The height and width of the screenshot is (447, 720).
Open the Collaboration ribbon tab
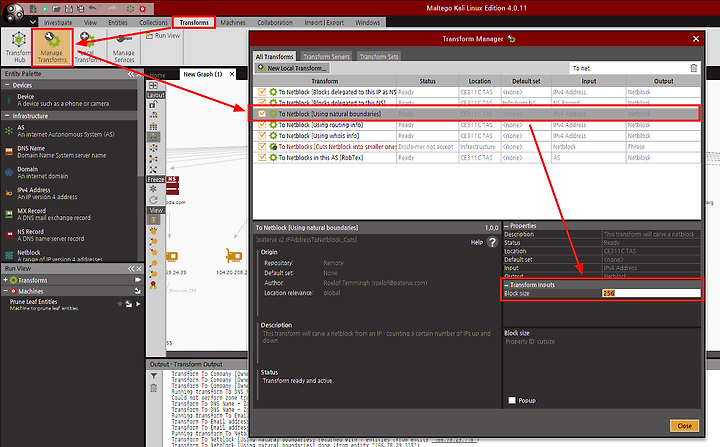[275, 23]
